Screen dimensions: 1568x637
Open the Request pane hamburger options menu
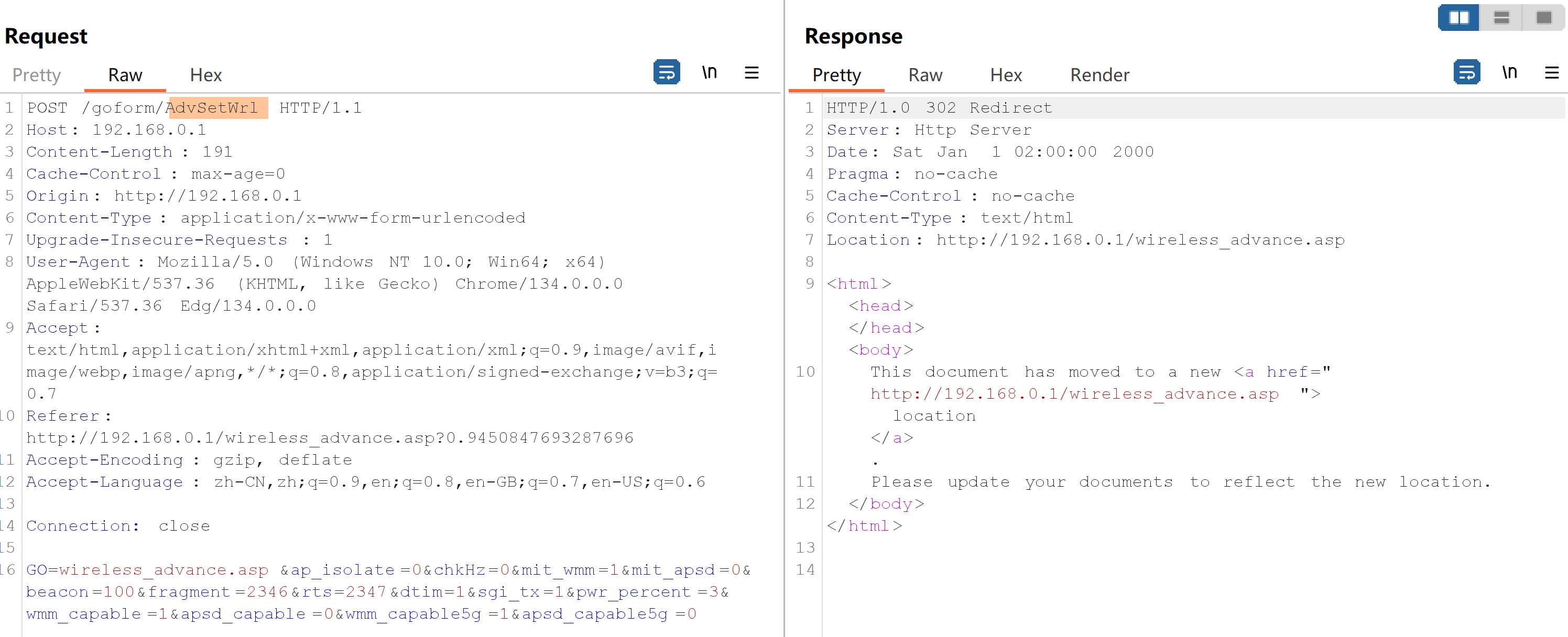[x=751, y=73]
